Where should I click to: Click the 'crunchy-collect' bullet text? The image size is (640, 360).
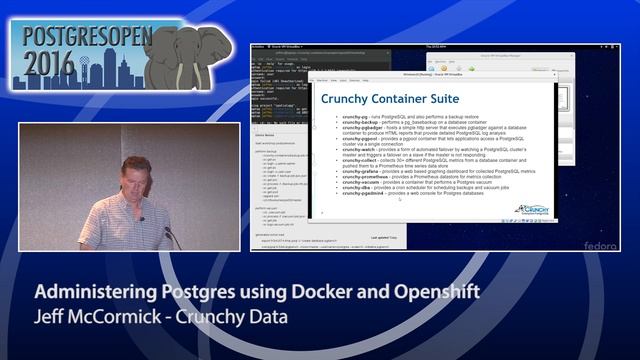[360, 160]
